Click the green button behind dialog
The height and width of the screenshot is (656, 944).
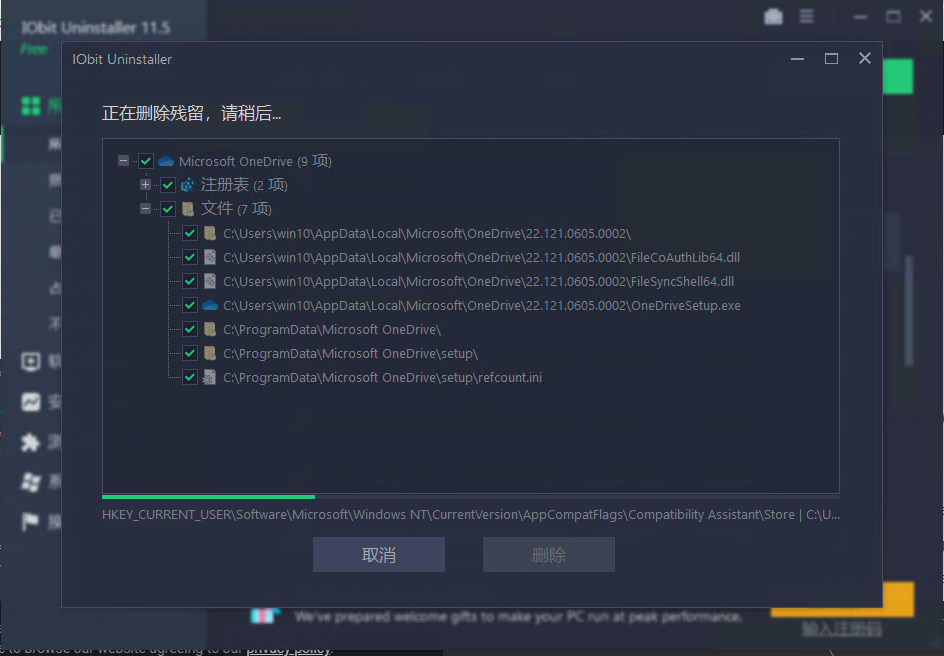(898, 76)
